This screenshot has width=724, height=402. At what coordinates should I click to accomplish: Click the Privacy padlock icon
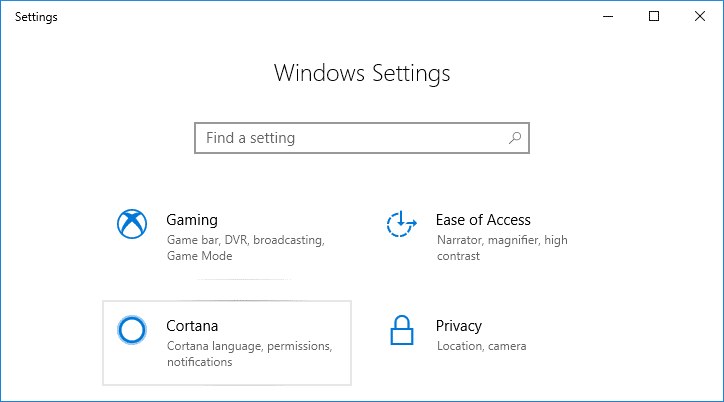point(402,329)
